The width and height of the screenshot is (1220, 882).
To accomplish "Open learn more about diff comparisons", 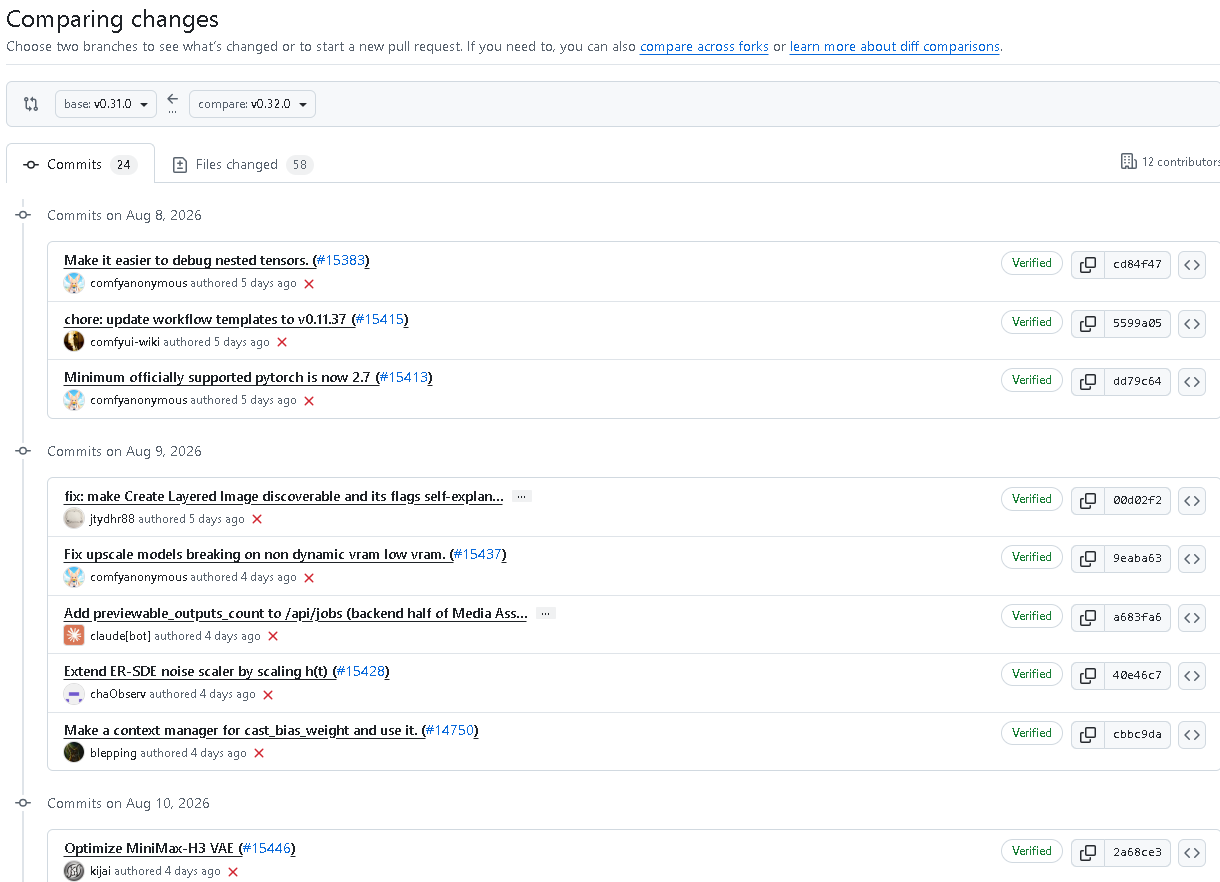I will tap(894, 47).
